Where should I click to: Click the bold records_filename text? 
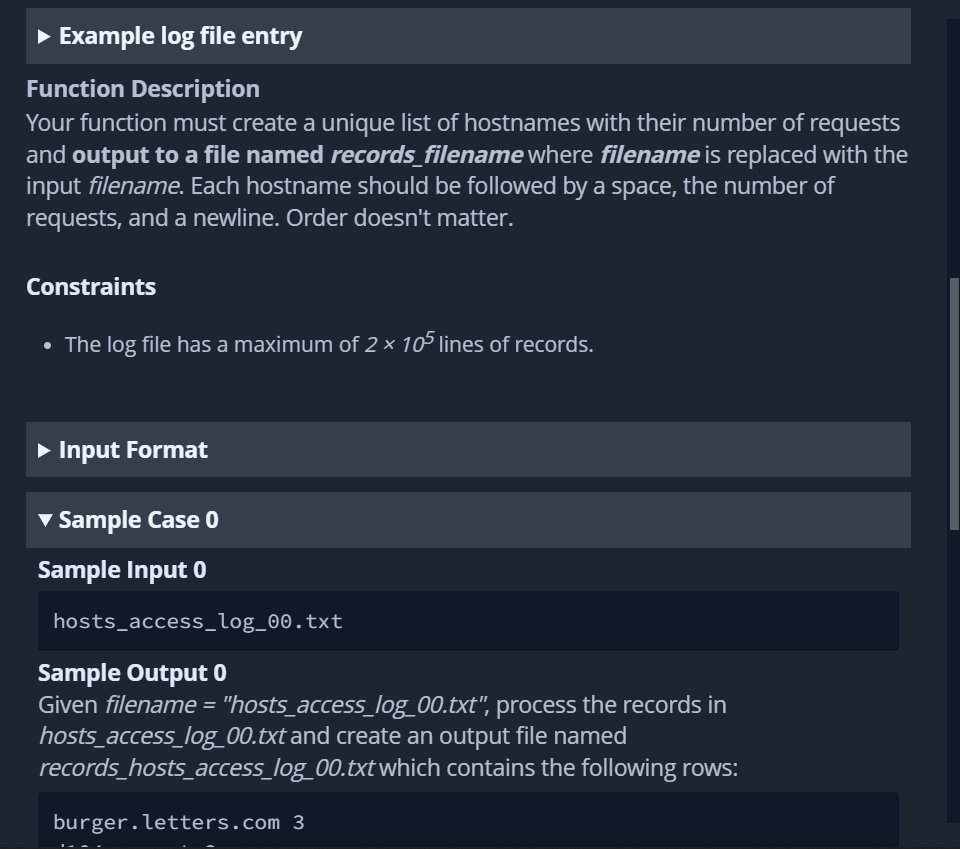(x=426, y=155)
